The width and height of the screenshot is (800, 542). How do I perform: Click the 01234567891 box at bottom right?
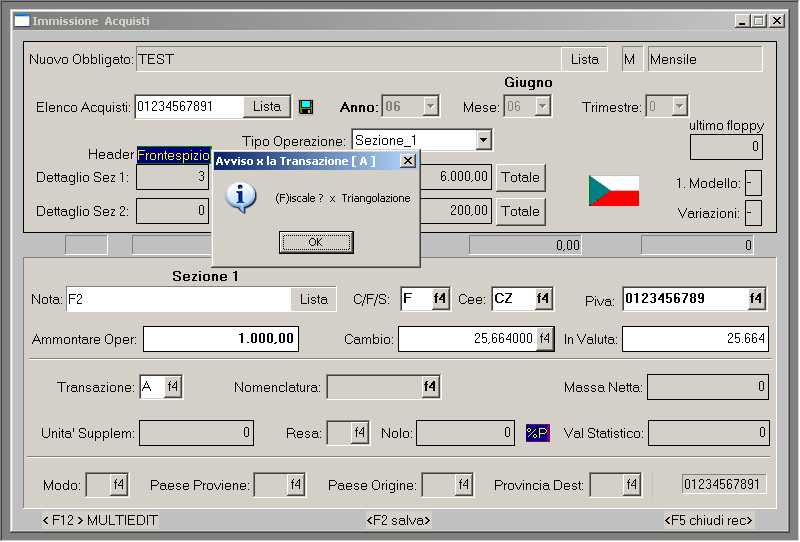[x=723, y=484]
